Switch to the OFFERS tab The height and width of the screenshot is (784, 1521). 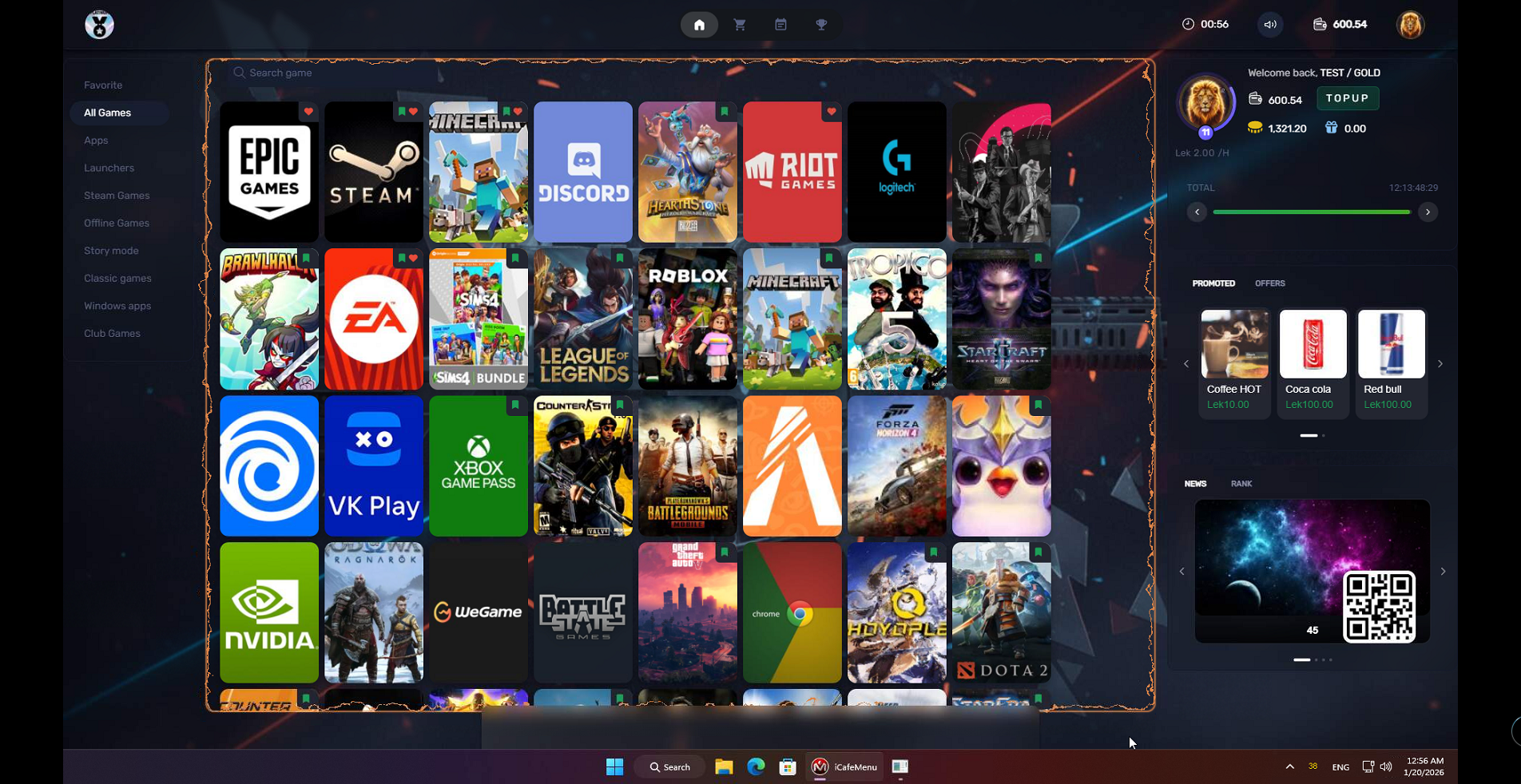coord(1269,283)
